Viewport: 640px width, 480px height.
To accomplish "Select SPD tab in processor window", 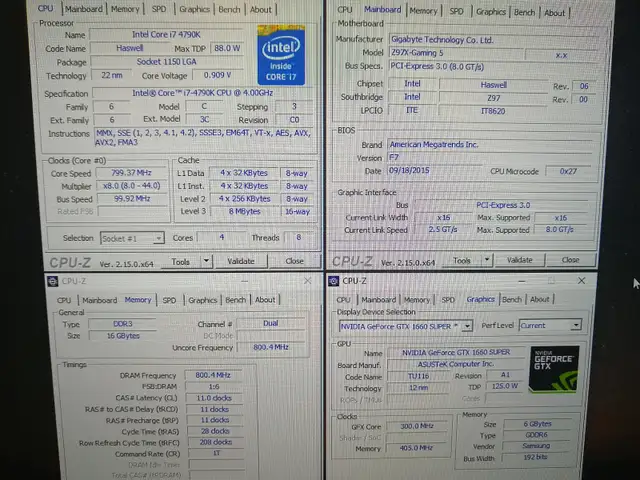I will 159,9.
